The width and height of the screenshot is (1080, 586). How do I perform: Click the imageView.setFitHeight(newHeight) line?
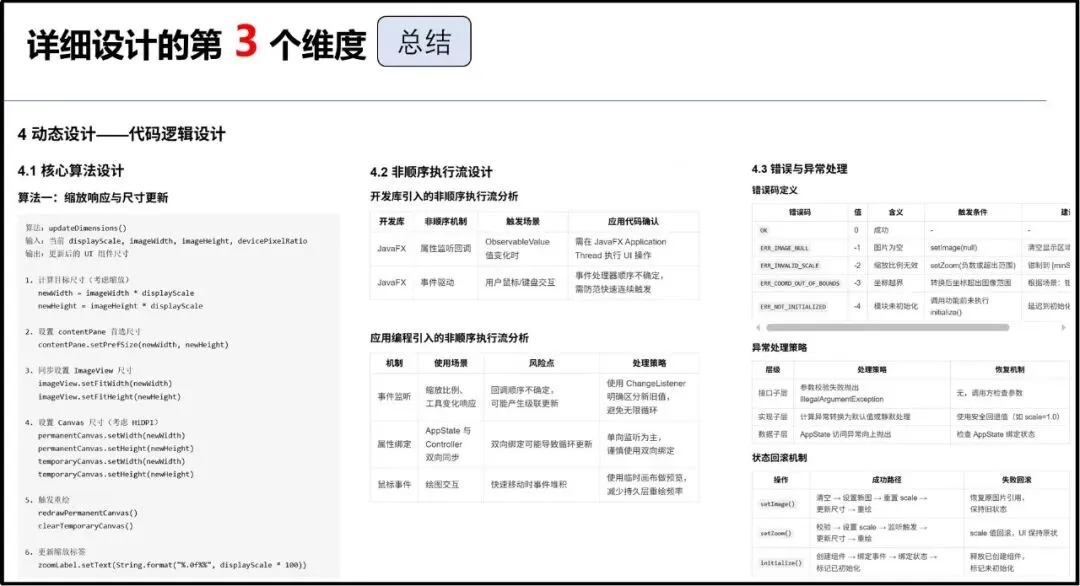109,397
